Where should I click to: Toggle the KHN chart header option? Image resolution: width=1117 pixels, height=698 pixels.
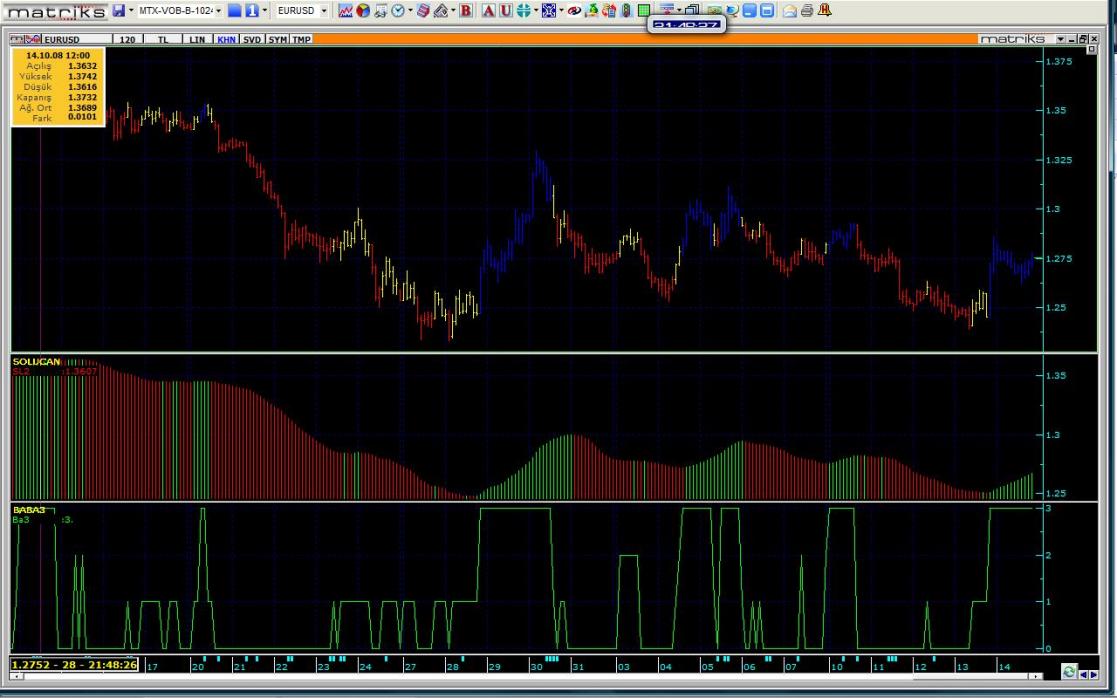227,39
